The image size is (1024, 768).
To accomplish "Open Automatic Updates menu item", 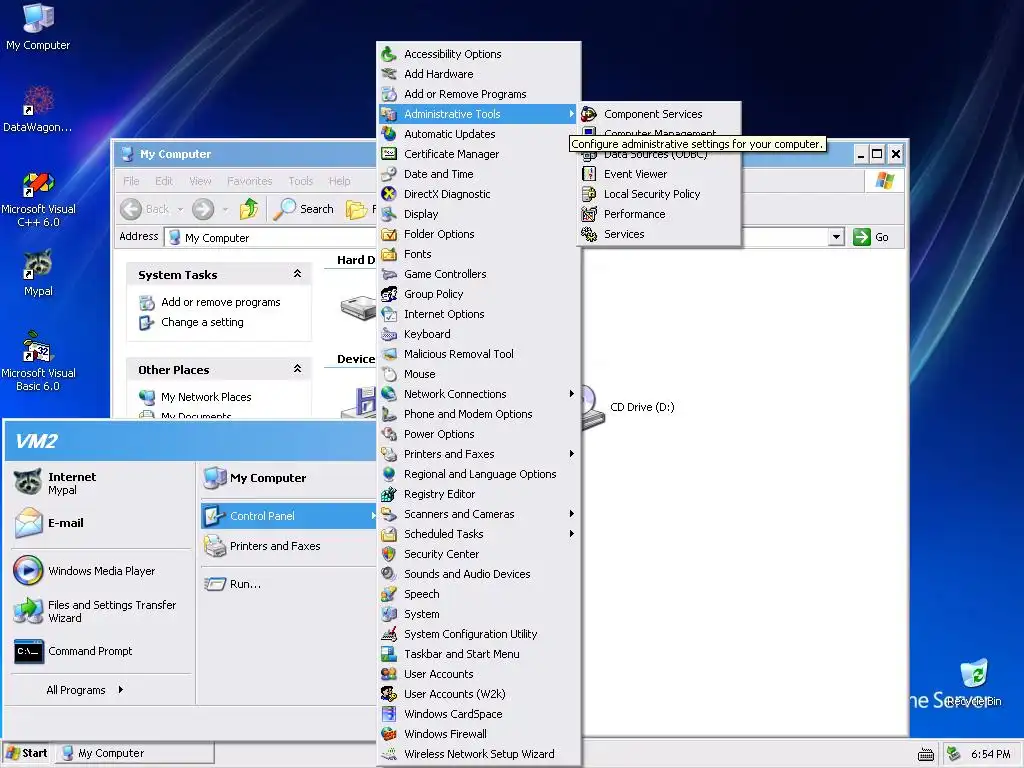I will (479, 134).
